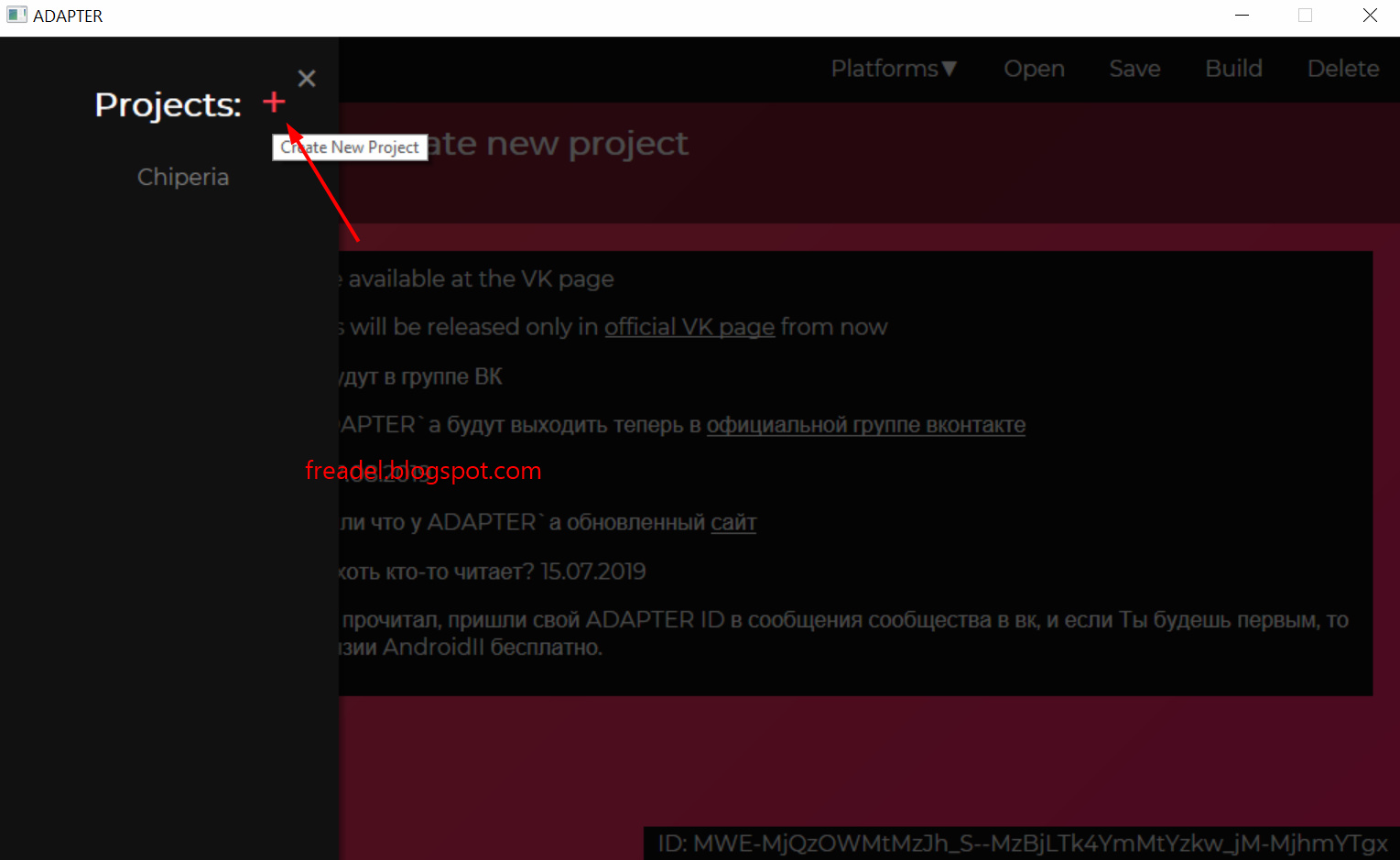1400x860 pixels.
Task: Click the ADAPTER ID string at bottom
Action: coord(1022,844)
